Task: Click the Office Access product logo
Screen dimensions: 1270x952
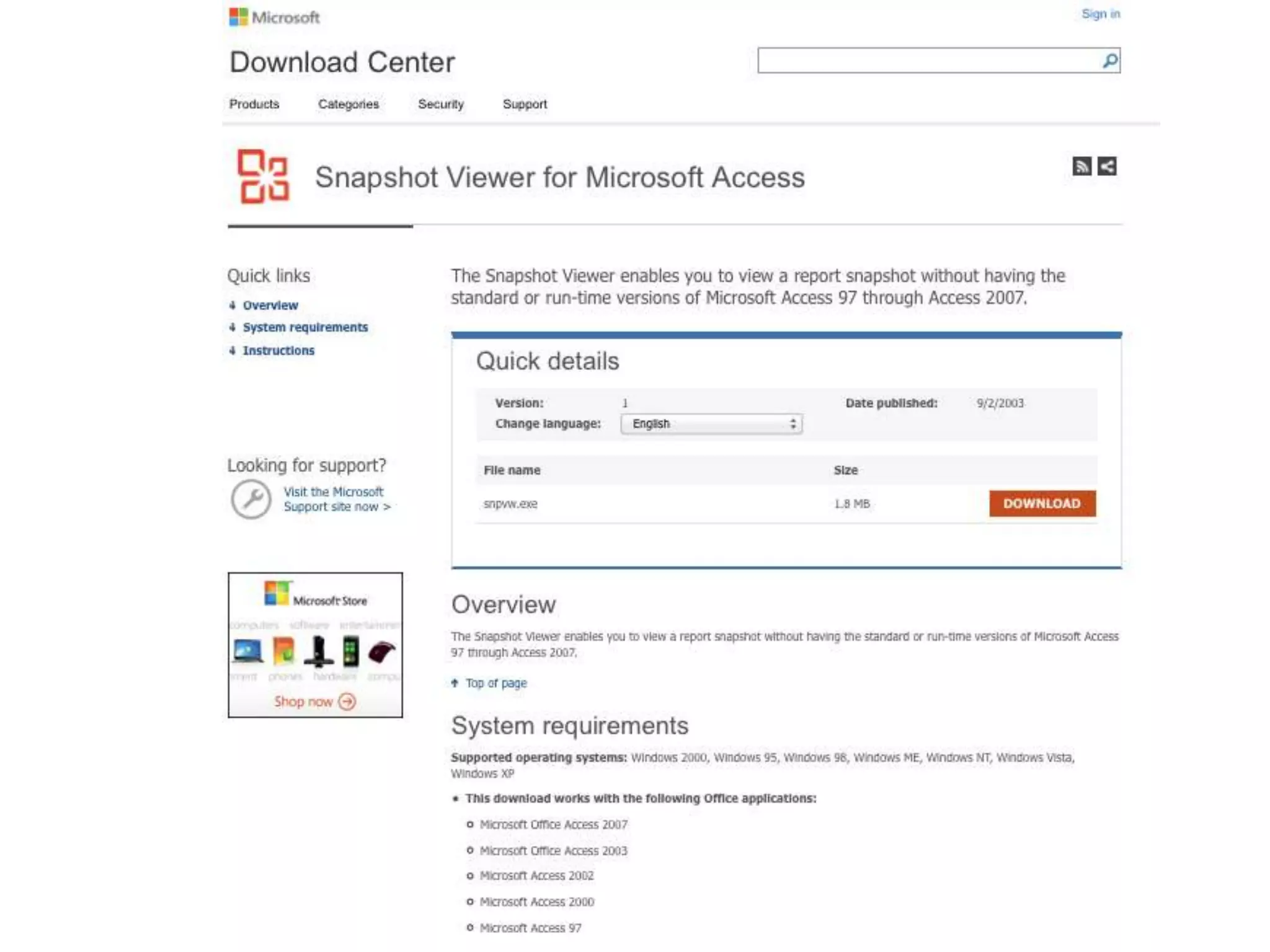Action: pyautogui.click(x=263, y=177)
